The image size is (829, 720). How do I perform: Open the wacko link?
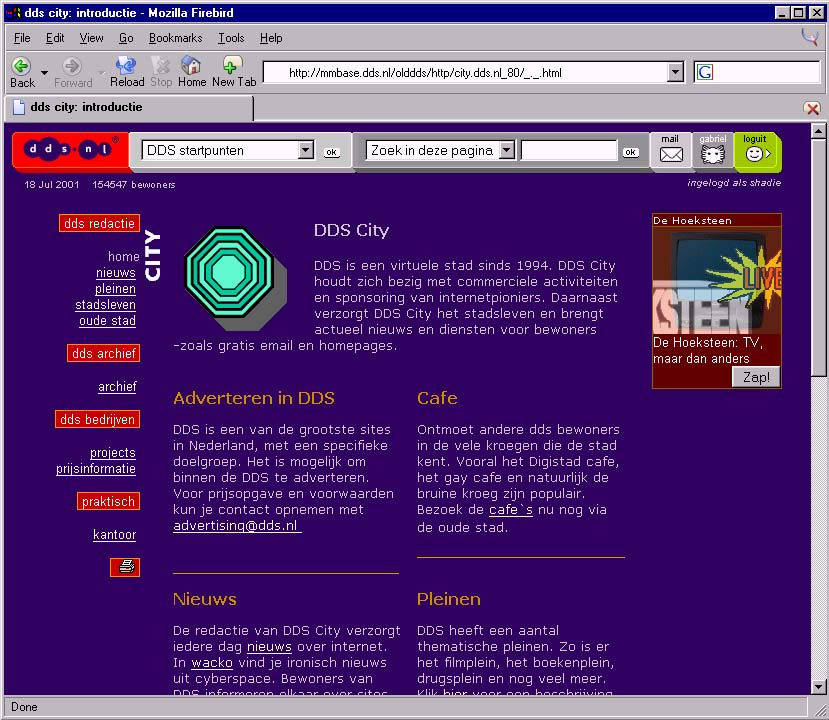pyautogui.click(x=211, y=662)
